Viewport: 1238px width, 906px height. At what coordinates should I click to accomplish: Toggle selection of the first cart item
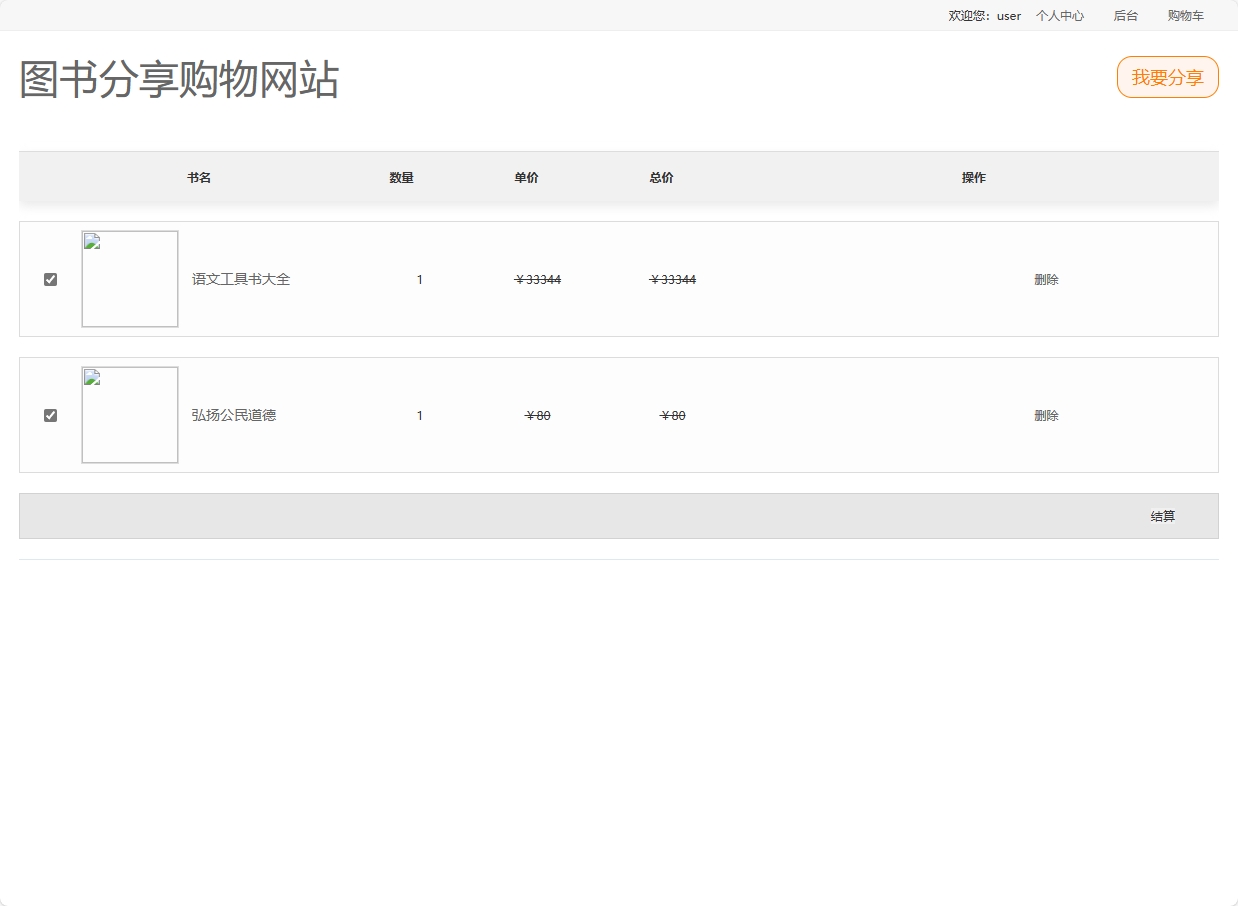[50, 279]
